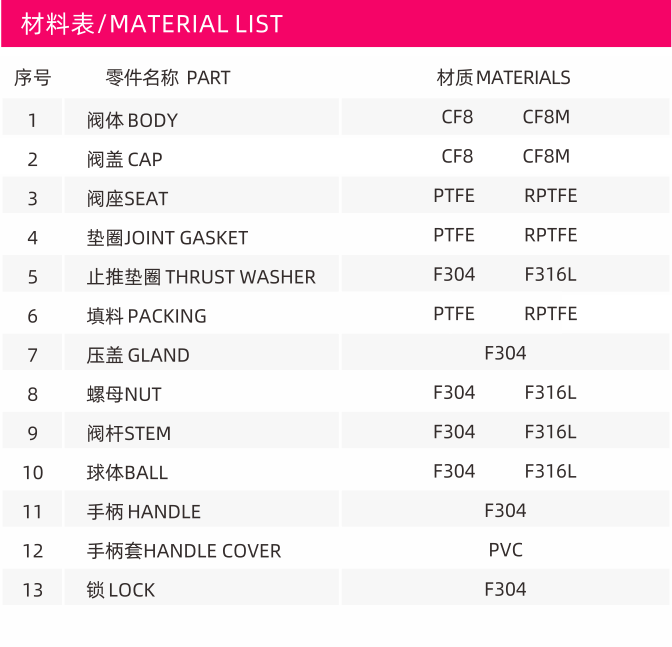Select the SEAT part row

click(x=336, y=195)
